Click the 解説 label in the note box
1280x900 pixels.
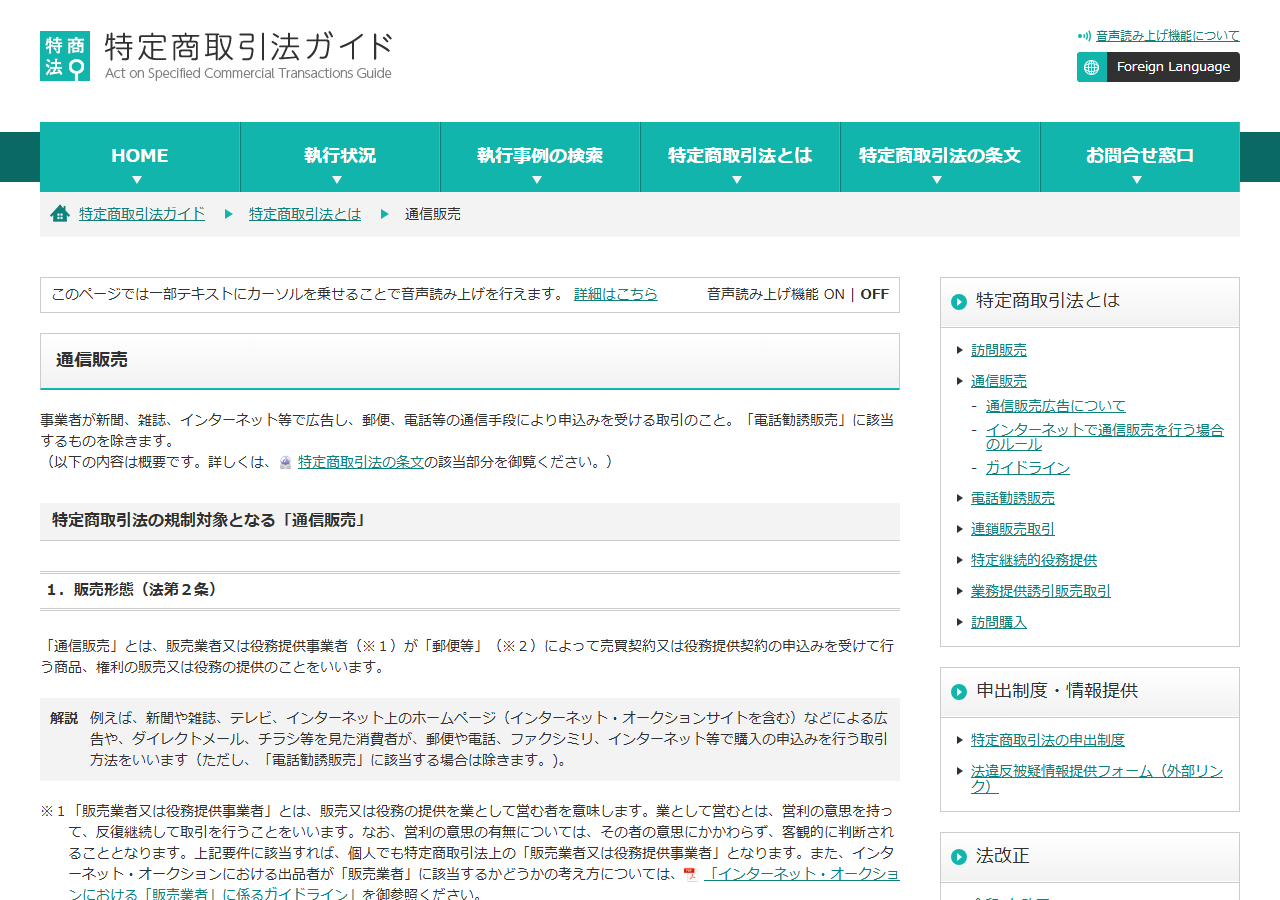64,718
